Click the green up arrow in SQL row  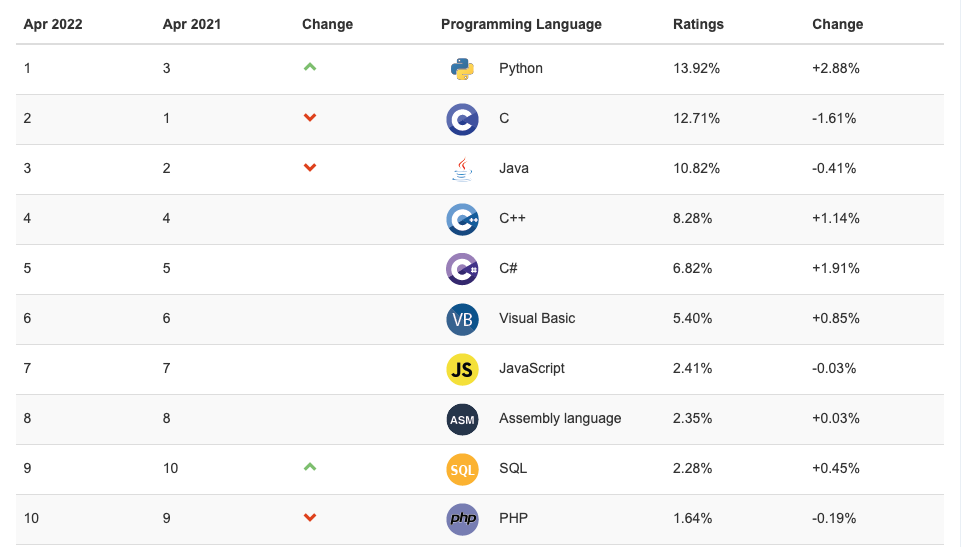[x=310, y=467]
